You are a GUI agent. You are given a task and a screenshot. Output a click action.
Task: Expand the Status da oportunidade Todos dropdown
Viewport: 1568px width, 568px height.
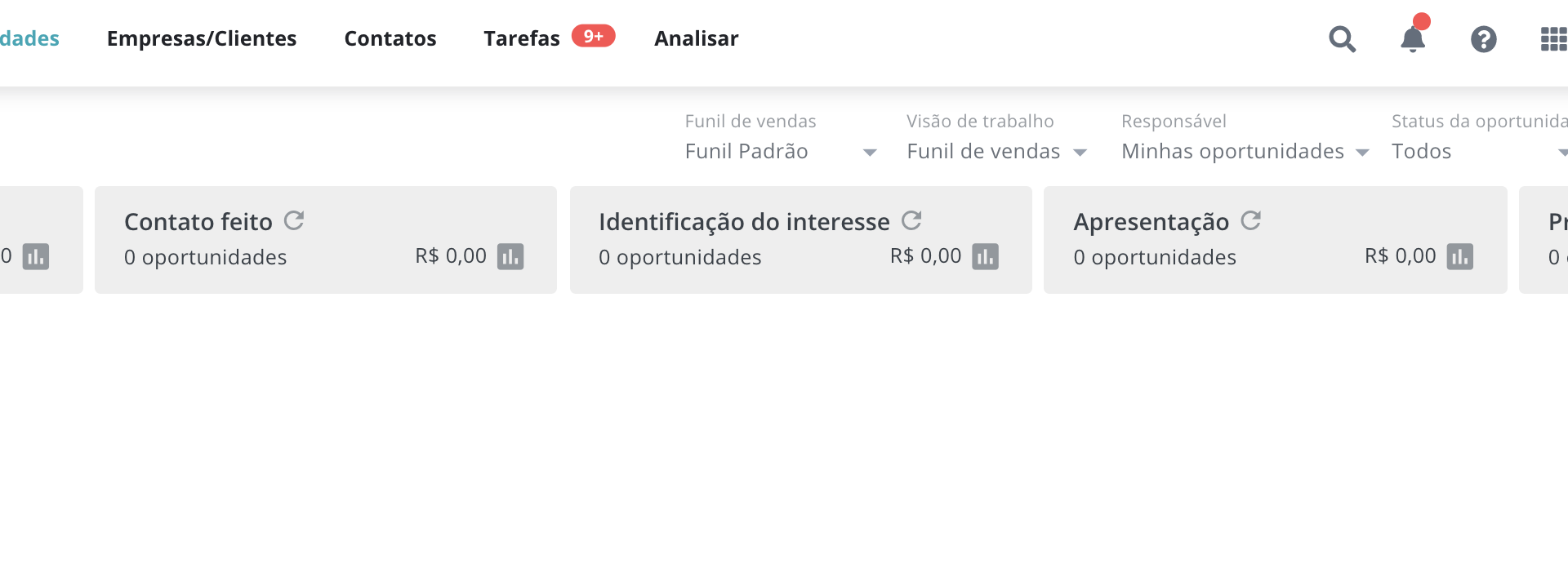tap(1480, 151)
